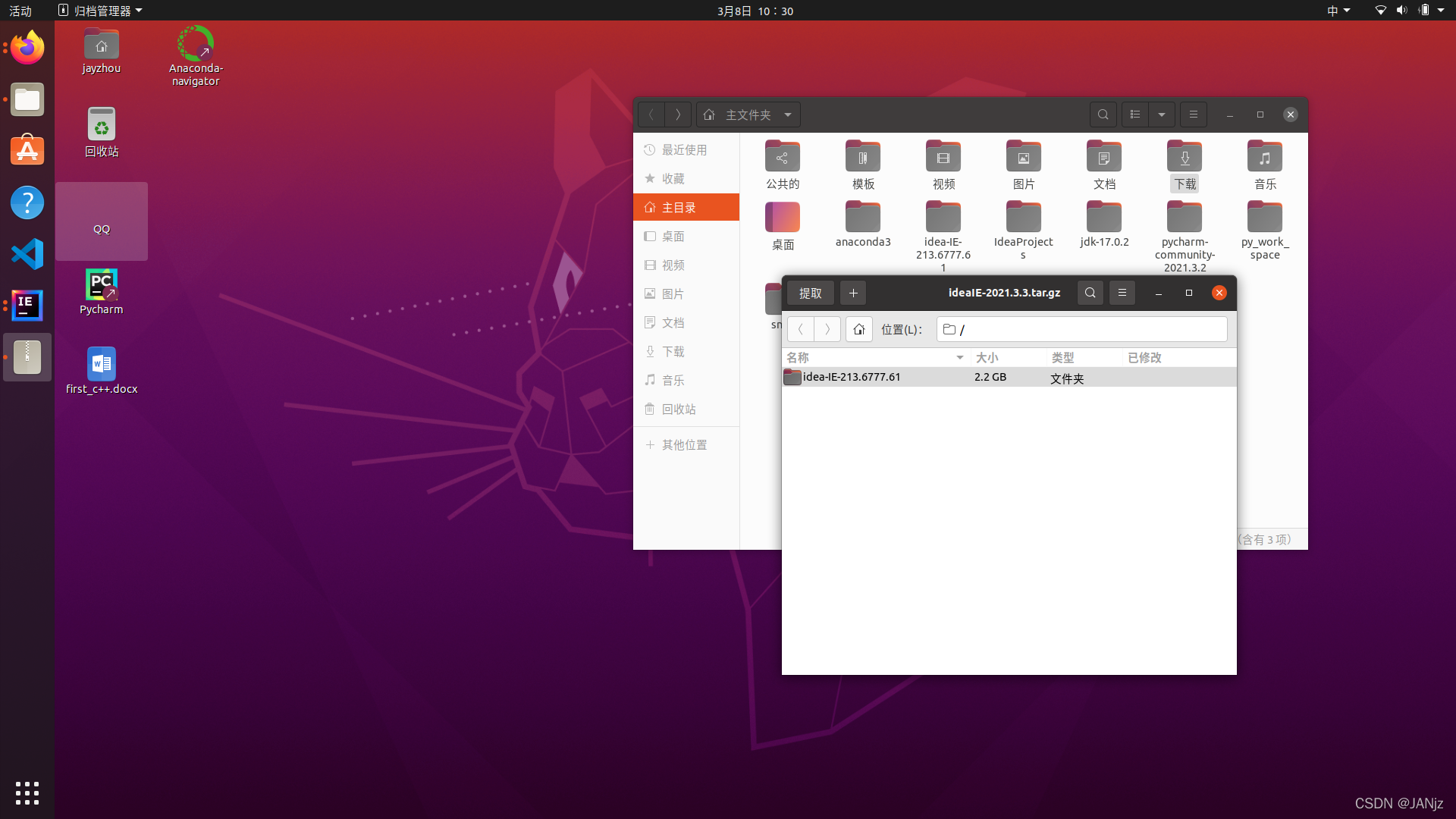Expand the 主文件夹 path dropdown
The width and height of the screenshot is (1456, 819).
point(788,115)
